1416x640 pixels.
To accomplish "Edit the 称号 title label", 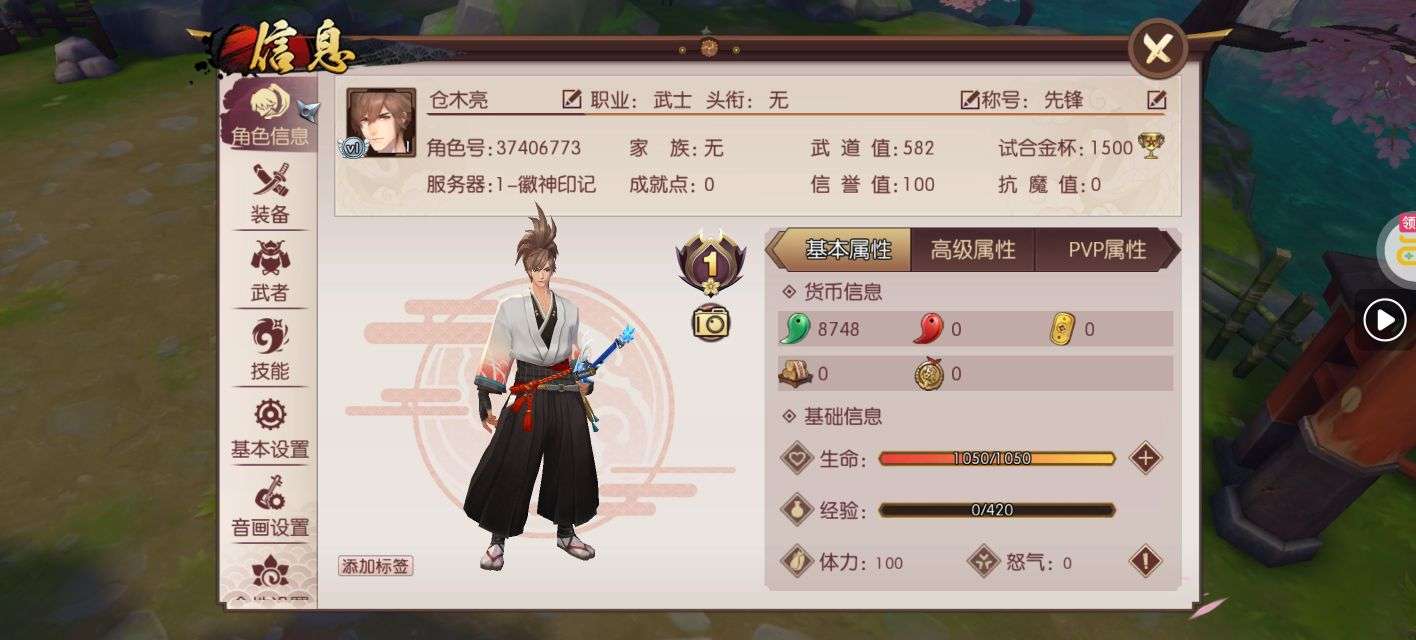I will coord(969,100).
